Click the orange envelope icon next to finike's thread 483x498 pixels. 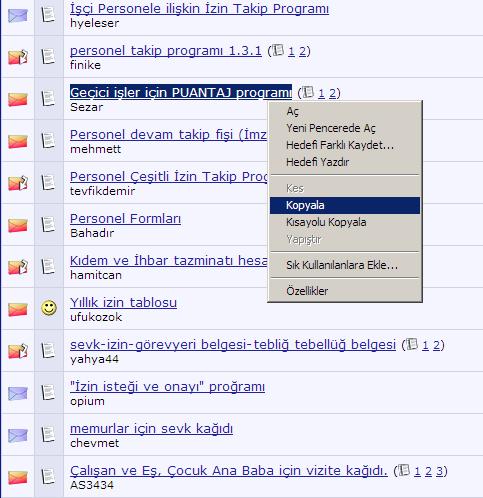click(18, 57)
